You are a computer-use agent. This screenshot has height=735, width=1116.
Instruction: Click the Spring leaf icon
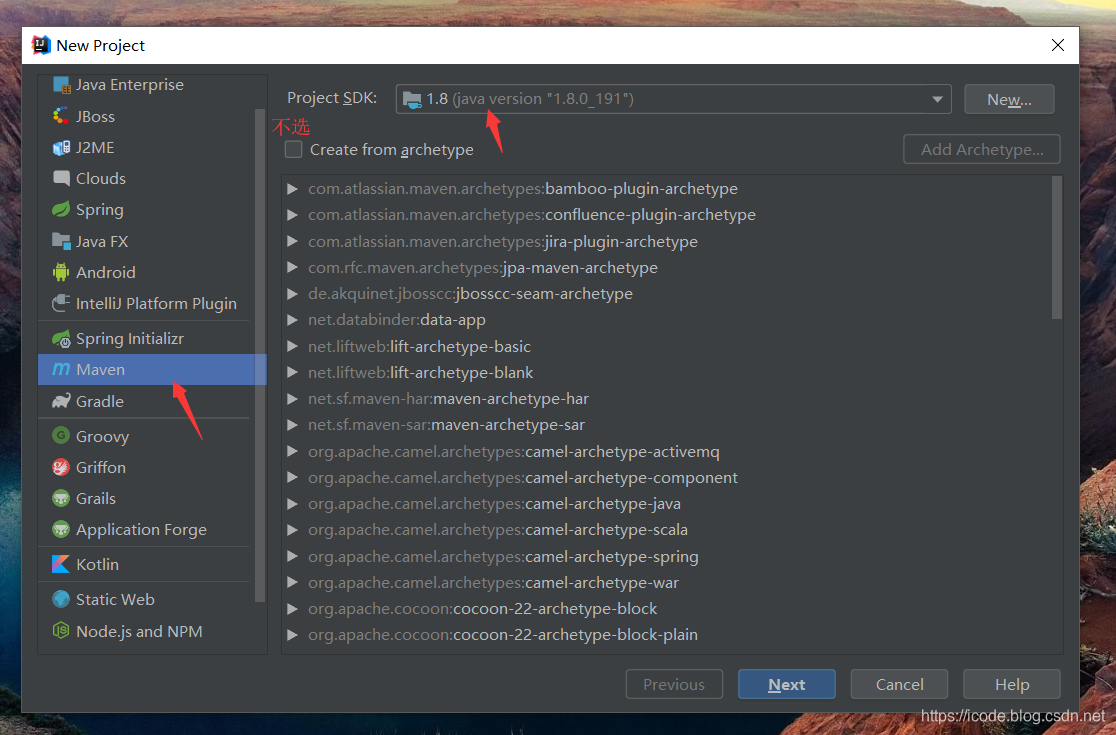61,210
